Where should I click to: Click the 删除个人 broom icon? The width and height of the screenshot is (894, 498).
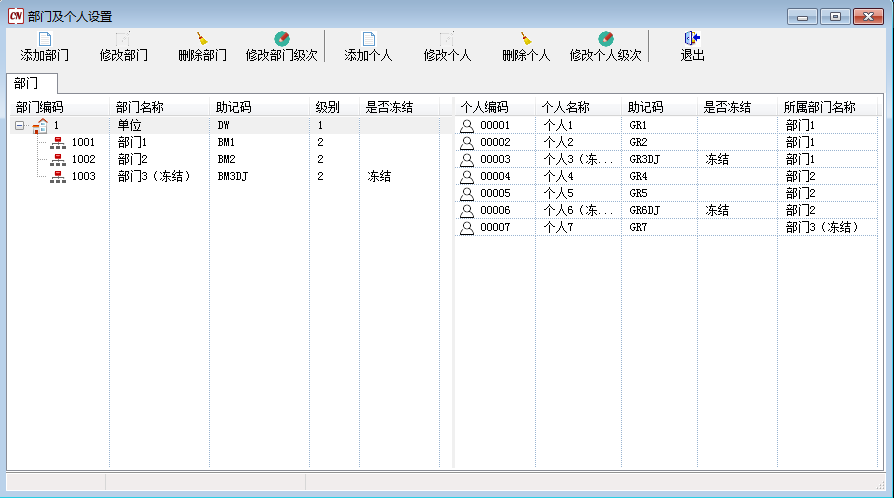tap(526, 39)
